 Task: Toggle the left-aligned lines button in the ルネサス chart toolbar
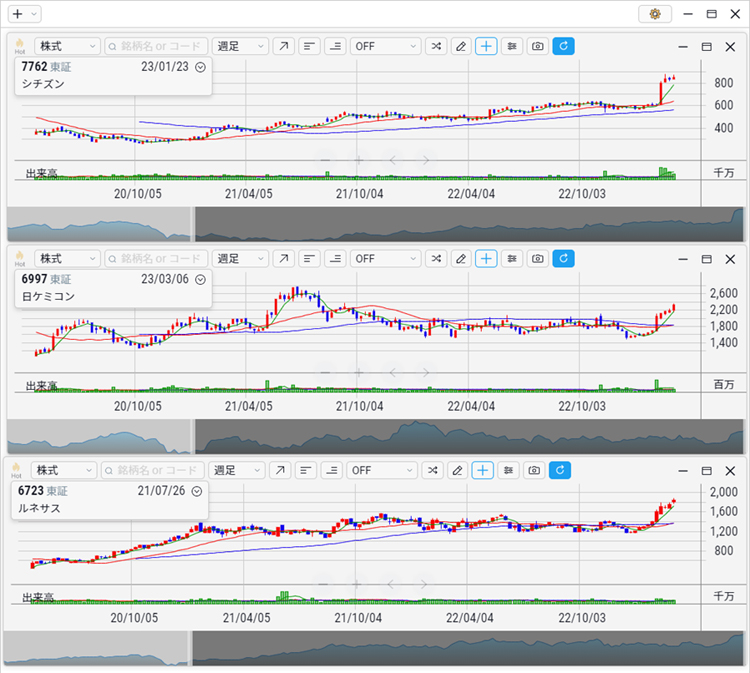point(307,470)
